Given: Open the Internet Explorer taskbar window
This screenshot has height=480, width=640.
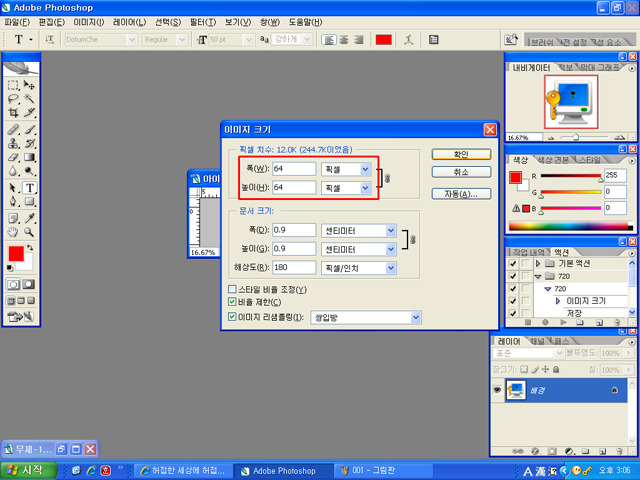Looking at the screenshot, I should [183, 471].
